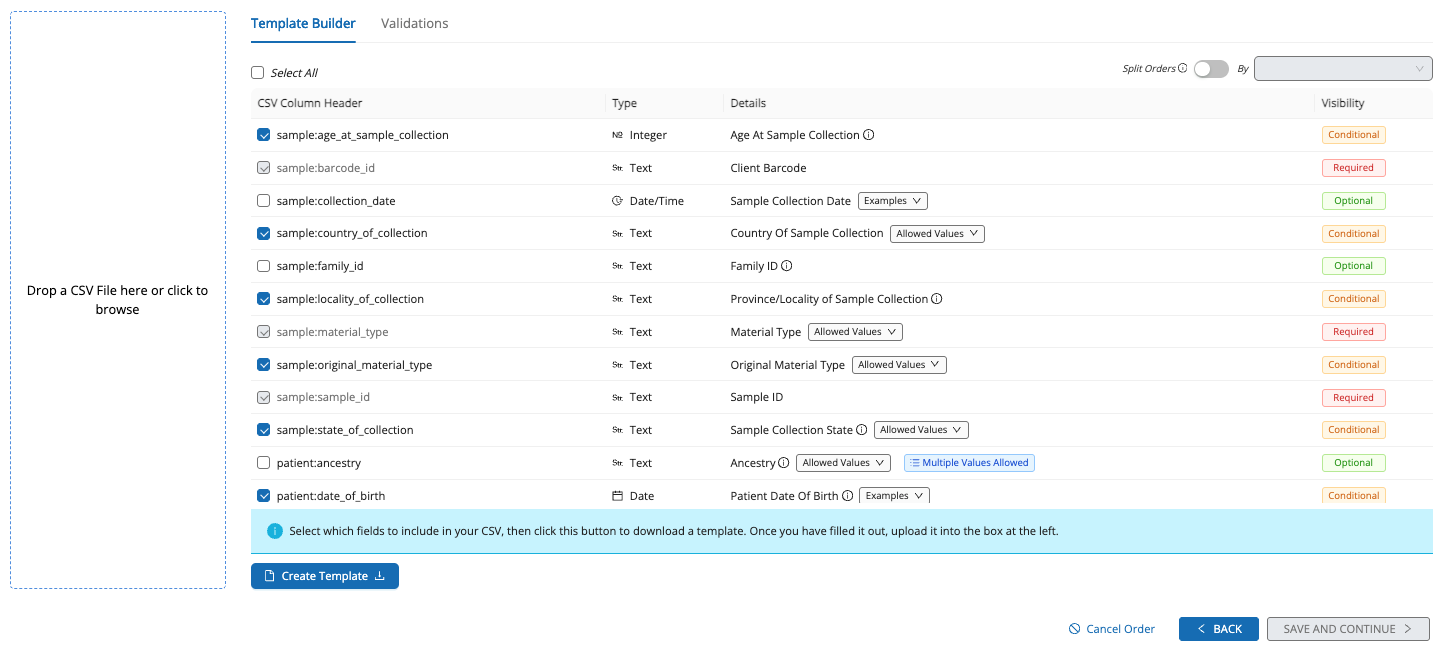The height and width of the screenshot is (659, 1450).
Task: Click info icon beside Patient Date Of Birth
Action: coord(847,496)
